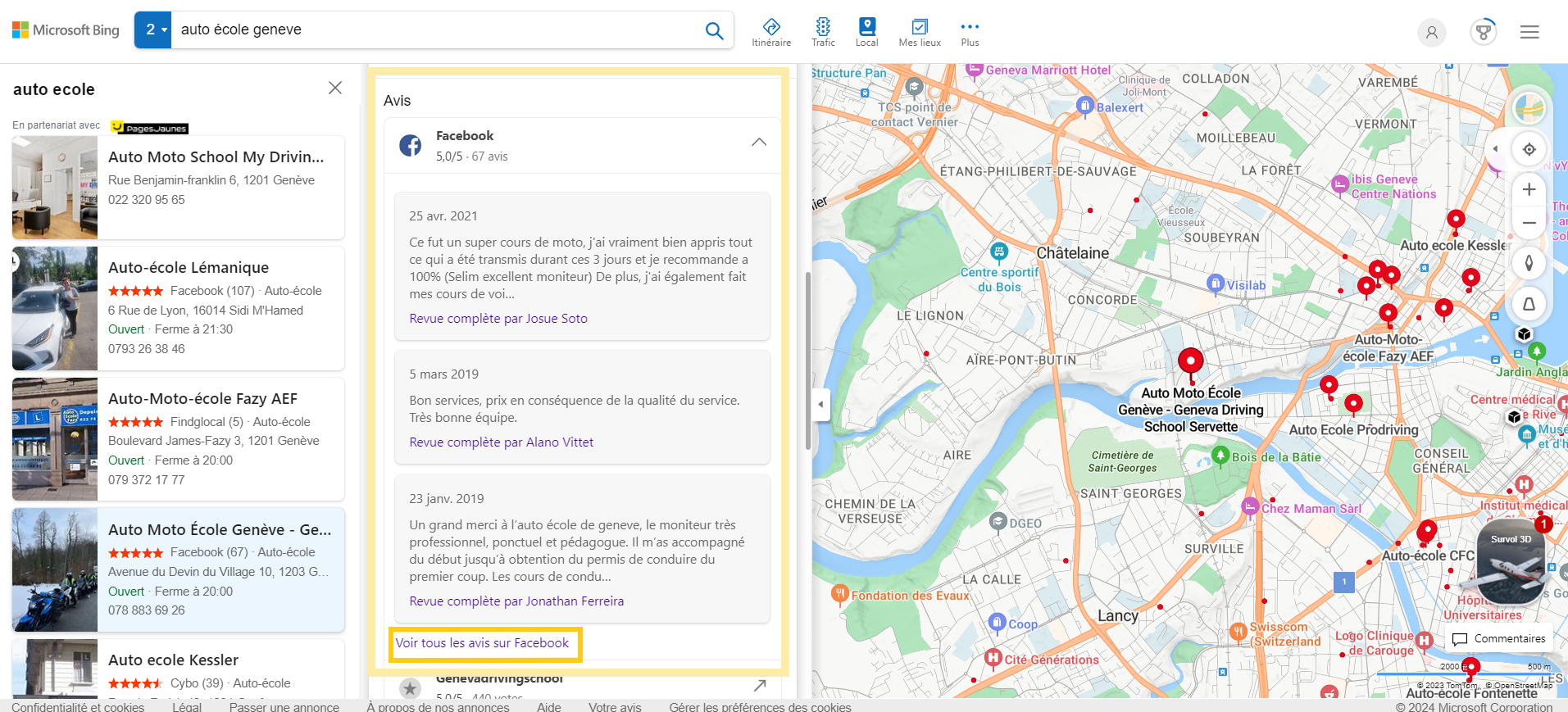
Task: Open Légal footer link
Action: tap(187, 706)
